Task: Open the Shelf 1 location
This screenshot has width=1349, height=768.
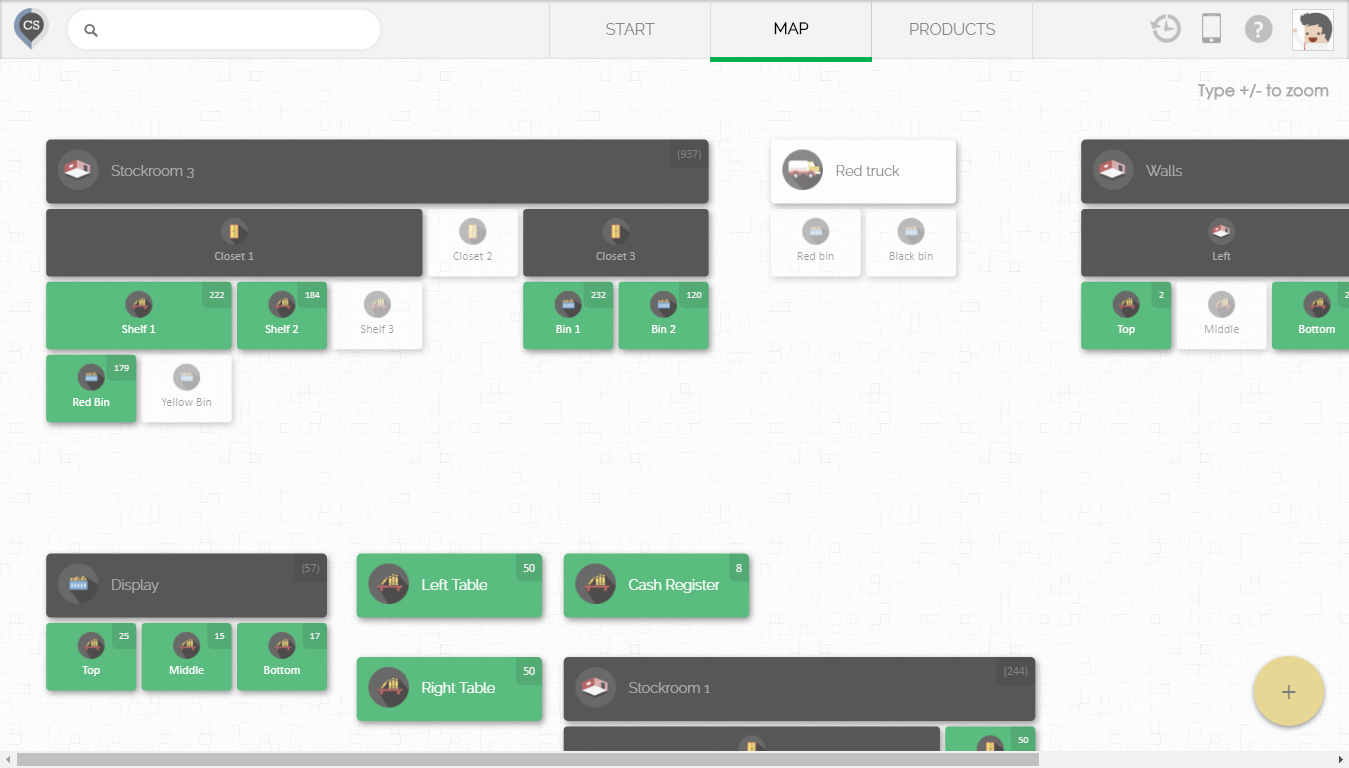Action: point(138,316)
